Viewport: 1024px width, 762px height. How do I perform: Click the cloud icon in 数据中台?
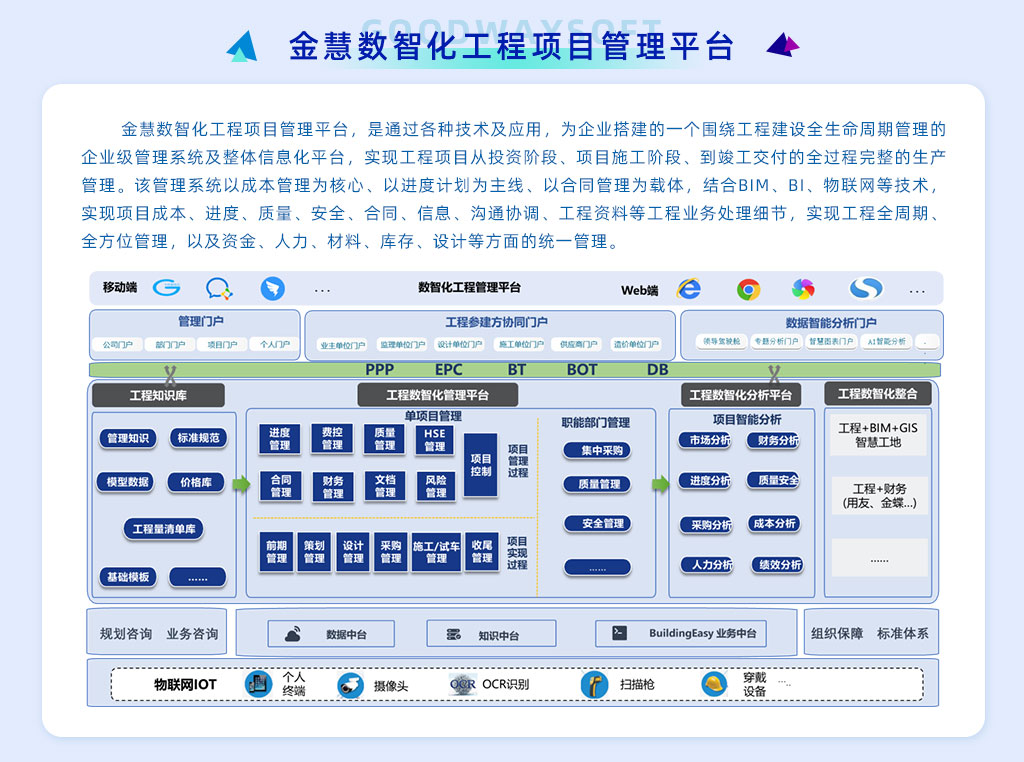pos(292,634)
